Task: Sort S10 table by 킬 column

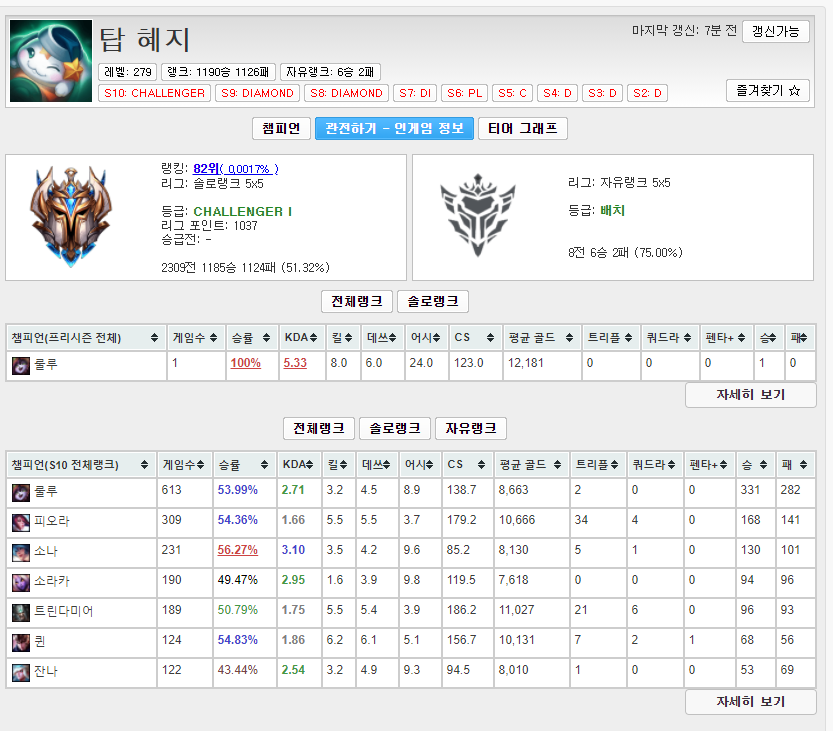Action: [338, 465]
